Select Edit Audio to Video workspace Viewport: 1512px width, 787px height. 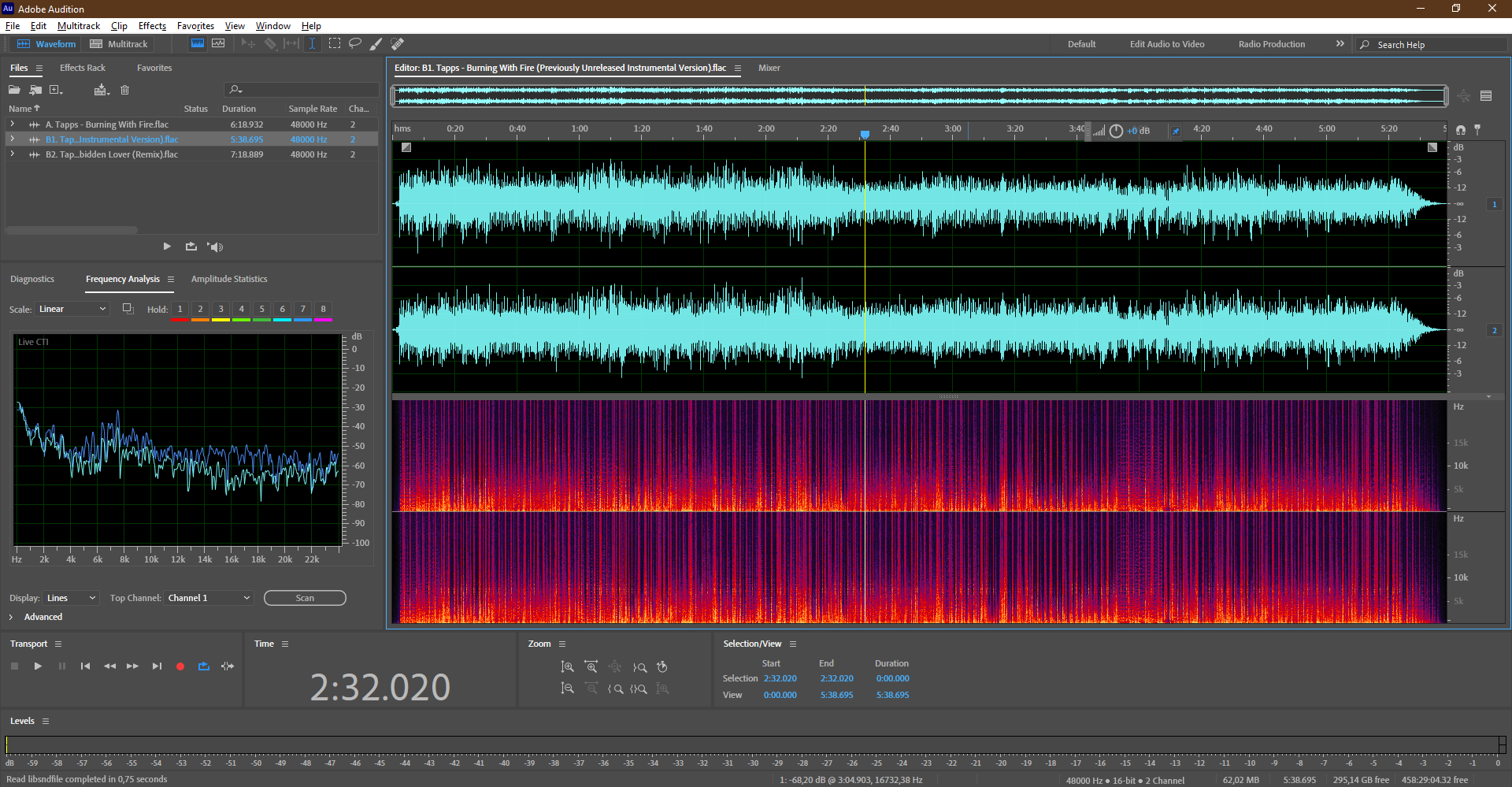(1167, 44)
